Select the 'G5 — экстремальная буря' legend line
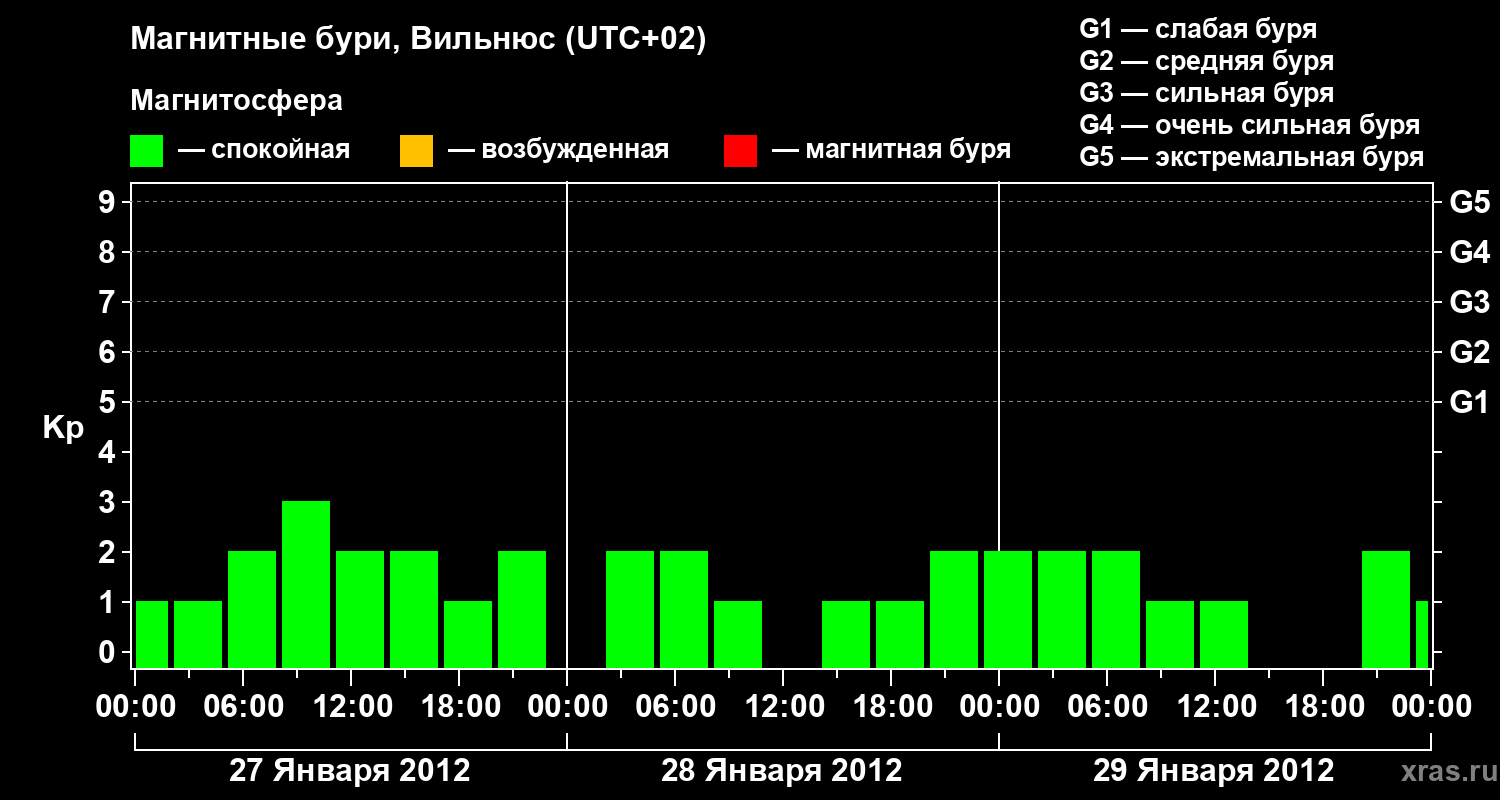 point(1252,157)
